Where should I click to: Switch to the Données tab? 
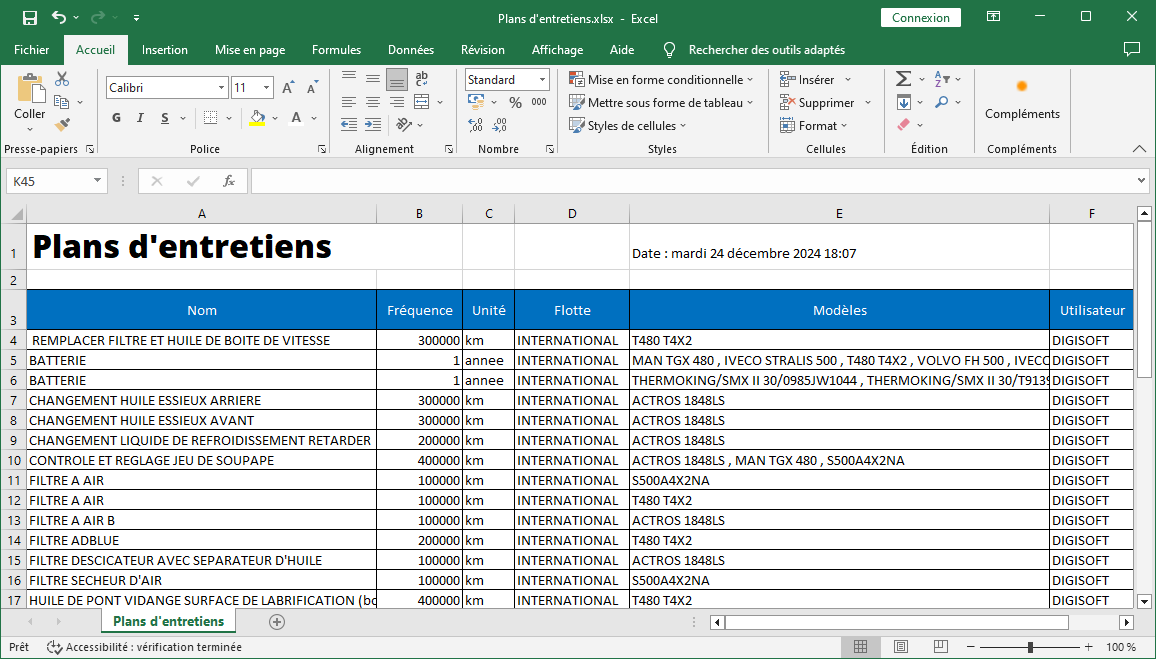411,49
